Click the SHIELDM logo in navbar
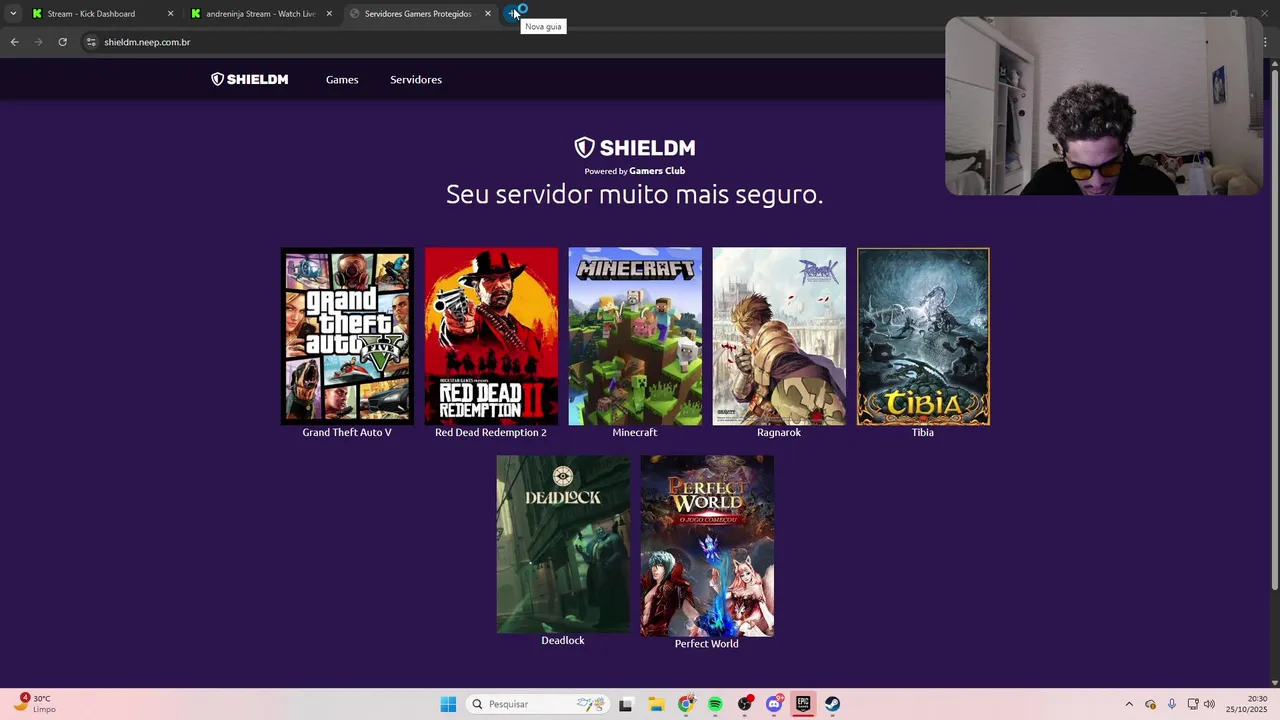This screenshot has width=1280, height=720. point(249,80)
